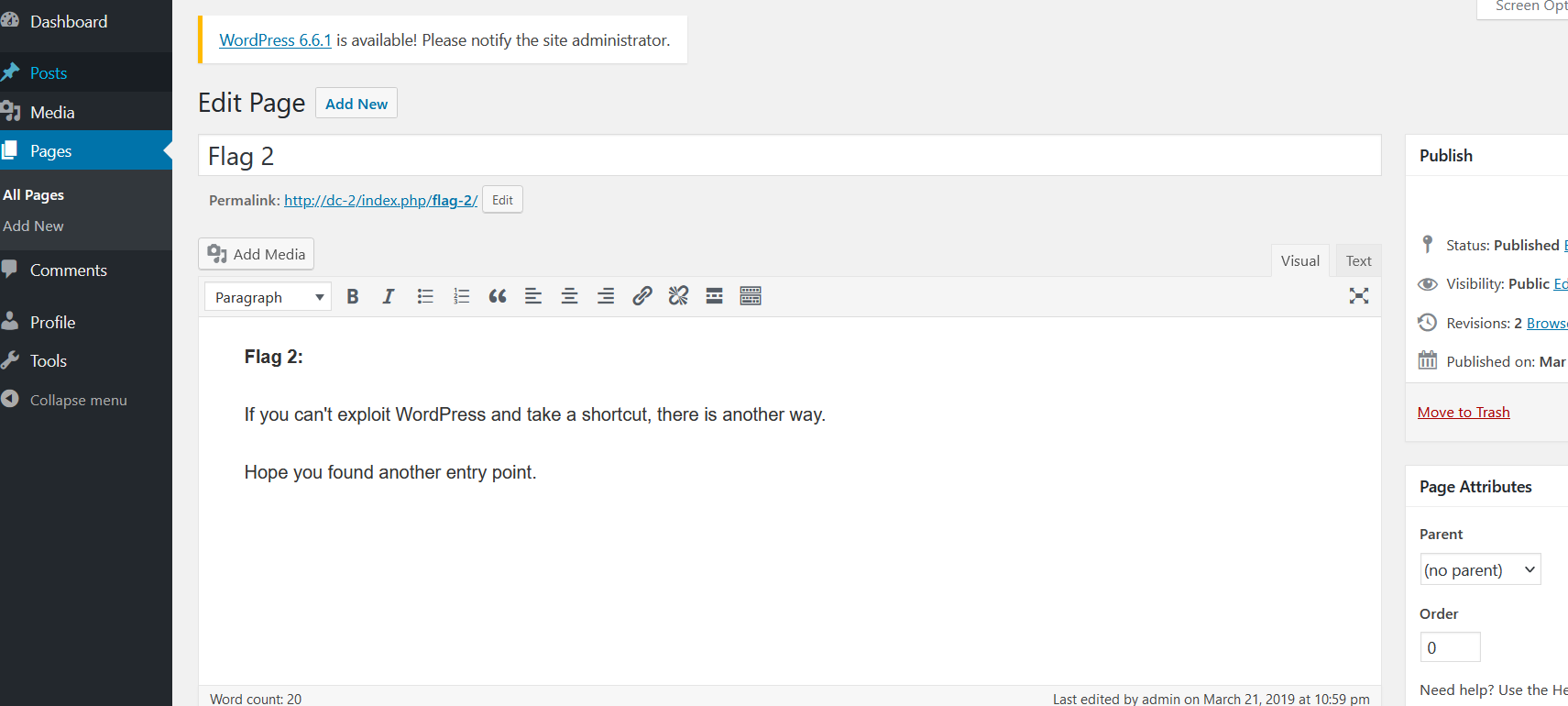The width and height of the screenshot is (1568, 706).
Task: Switch to the Text editor tab
Action: tap(1358, 261)
